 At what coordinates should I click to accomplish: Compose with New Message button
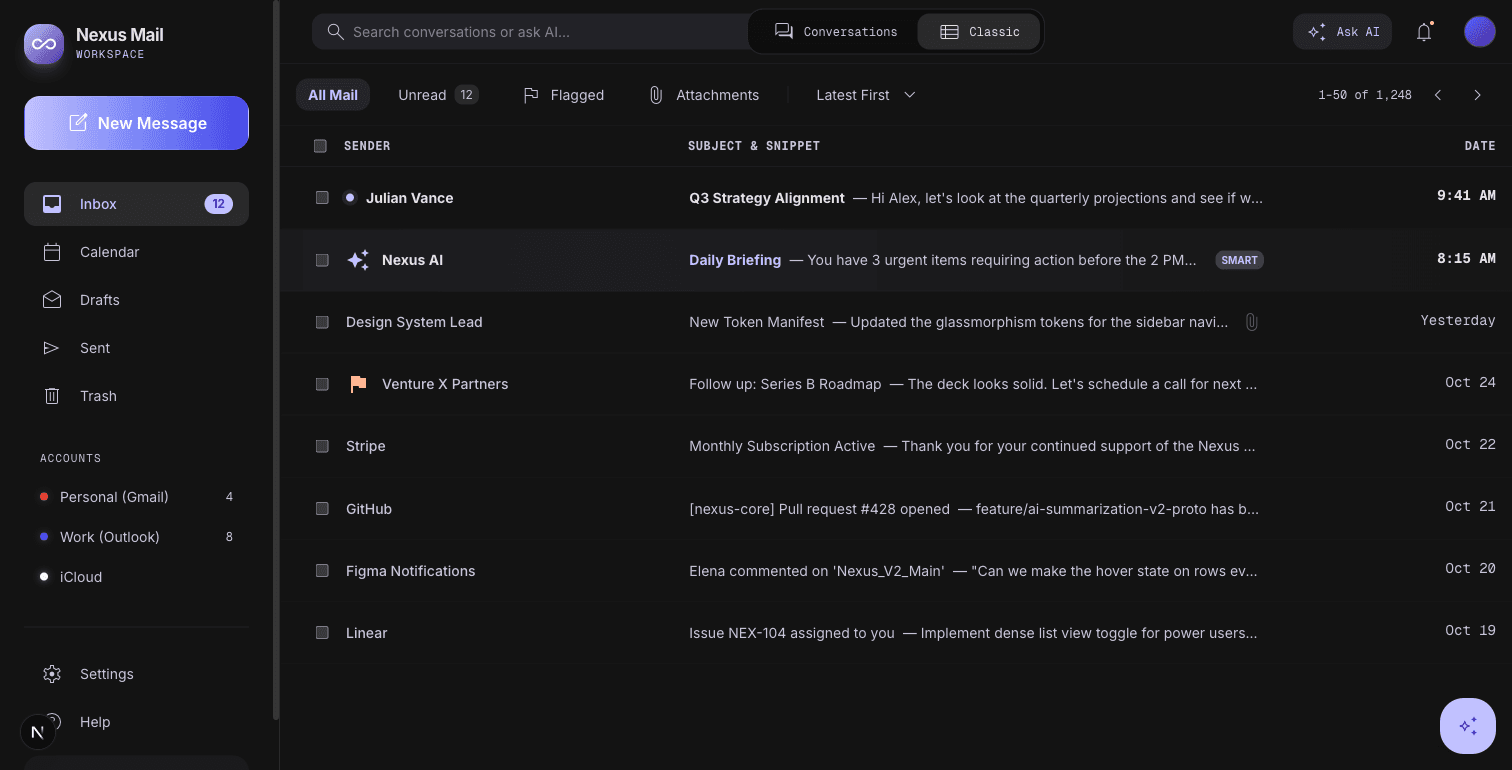point(136,123)
